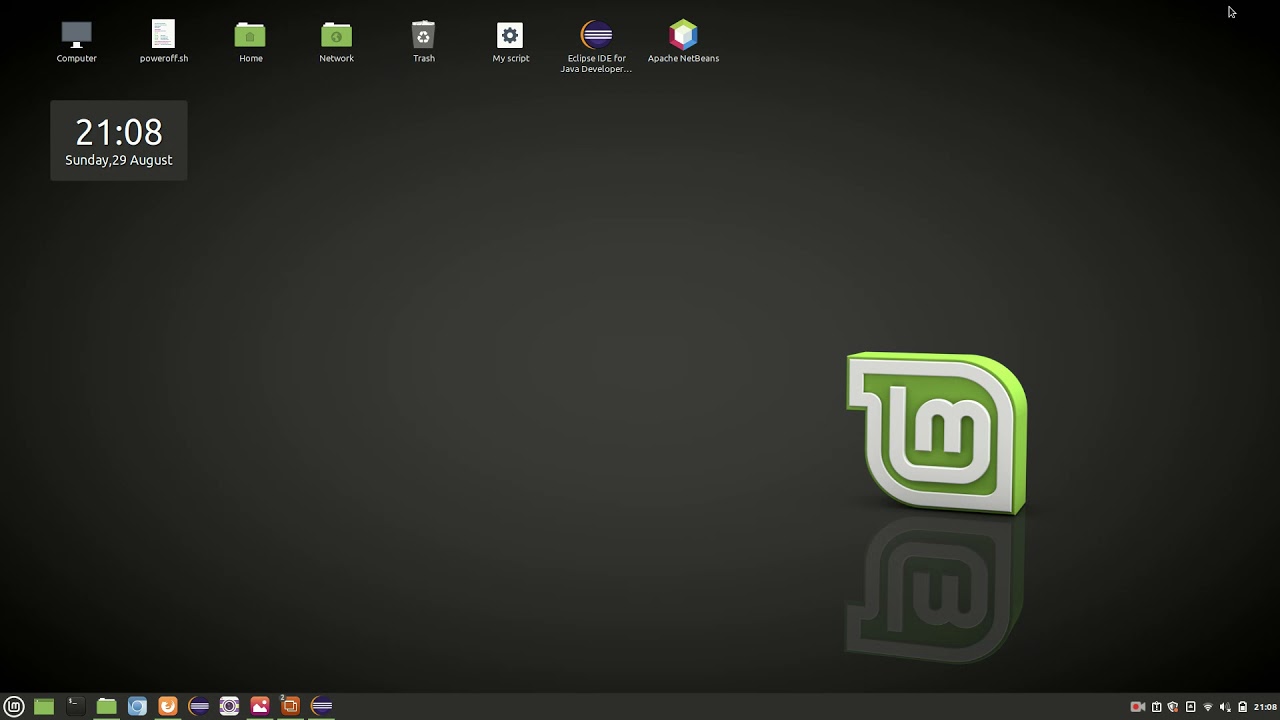Open the pink image viewer panel icon
This screenshot has width=1280, height=720.
[260, 706]
